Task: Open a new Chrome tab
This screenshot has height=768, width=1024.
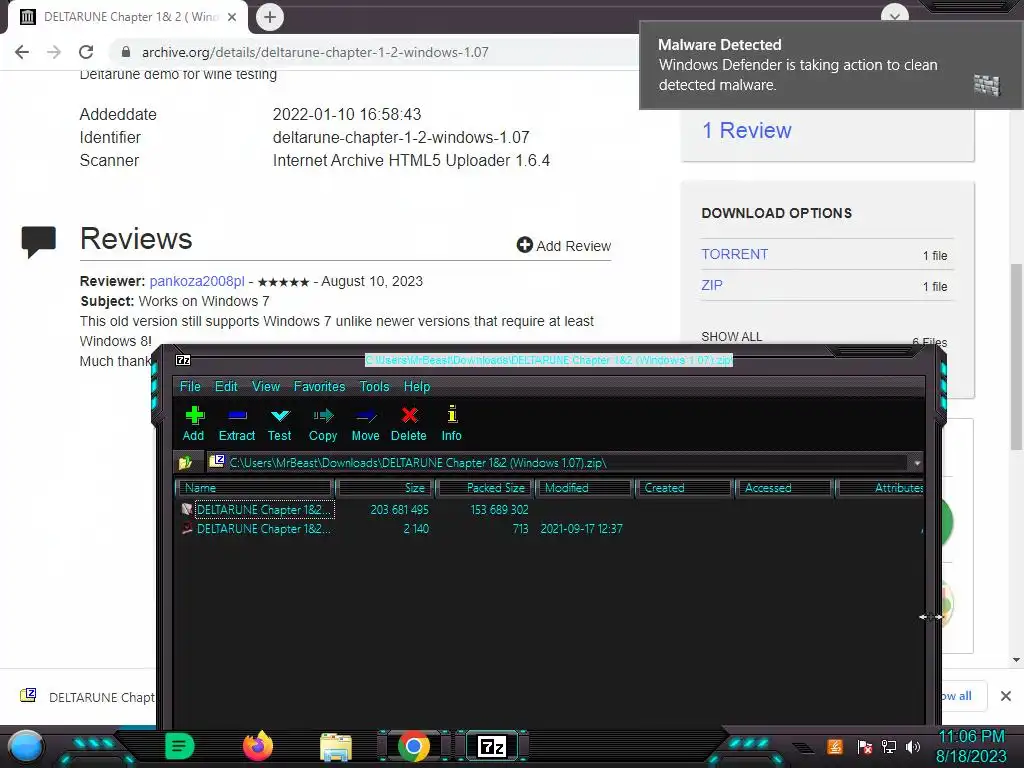Action: 270,17
